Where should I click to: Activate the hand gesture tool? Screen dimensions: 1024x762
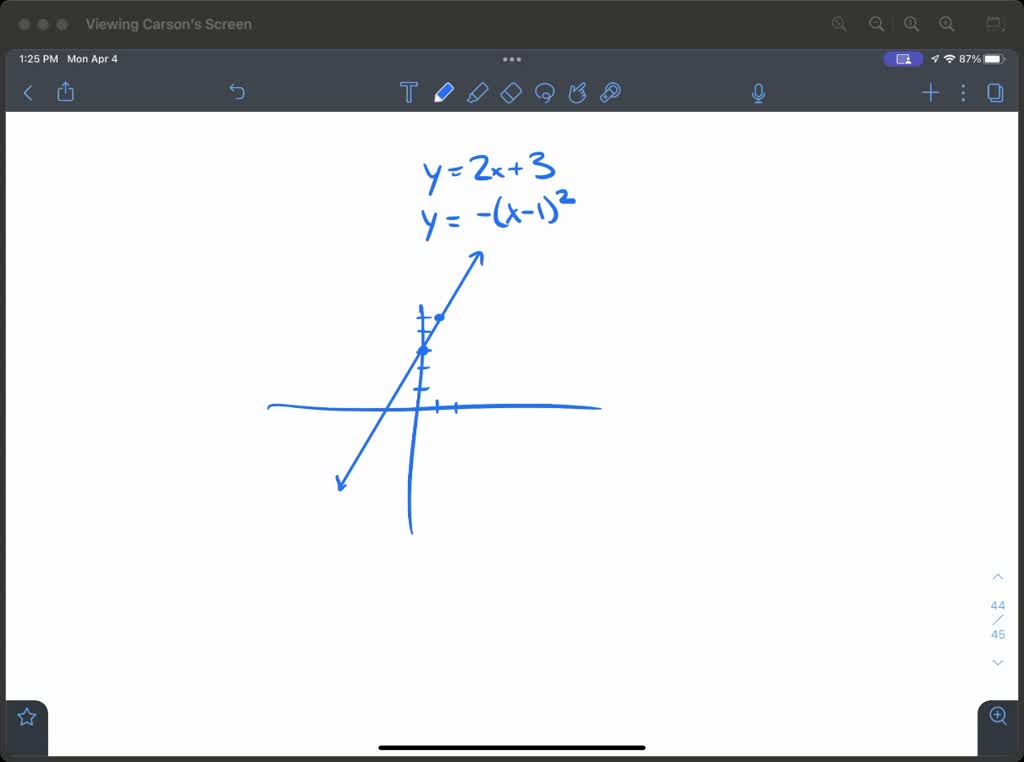point(577,91)
